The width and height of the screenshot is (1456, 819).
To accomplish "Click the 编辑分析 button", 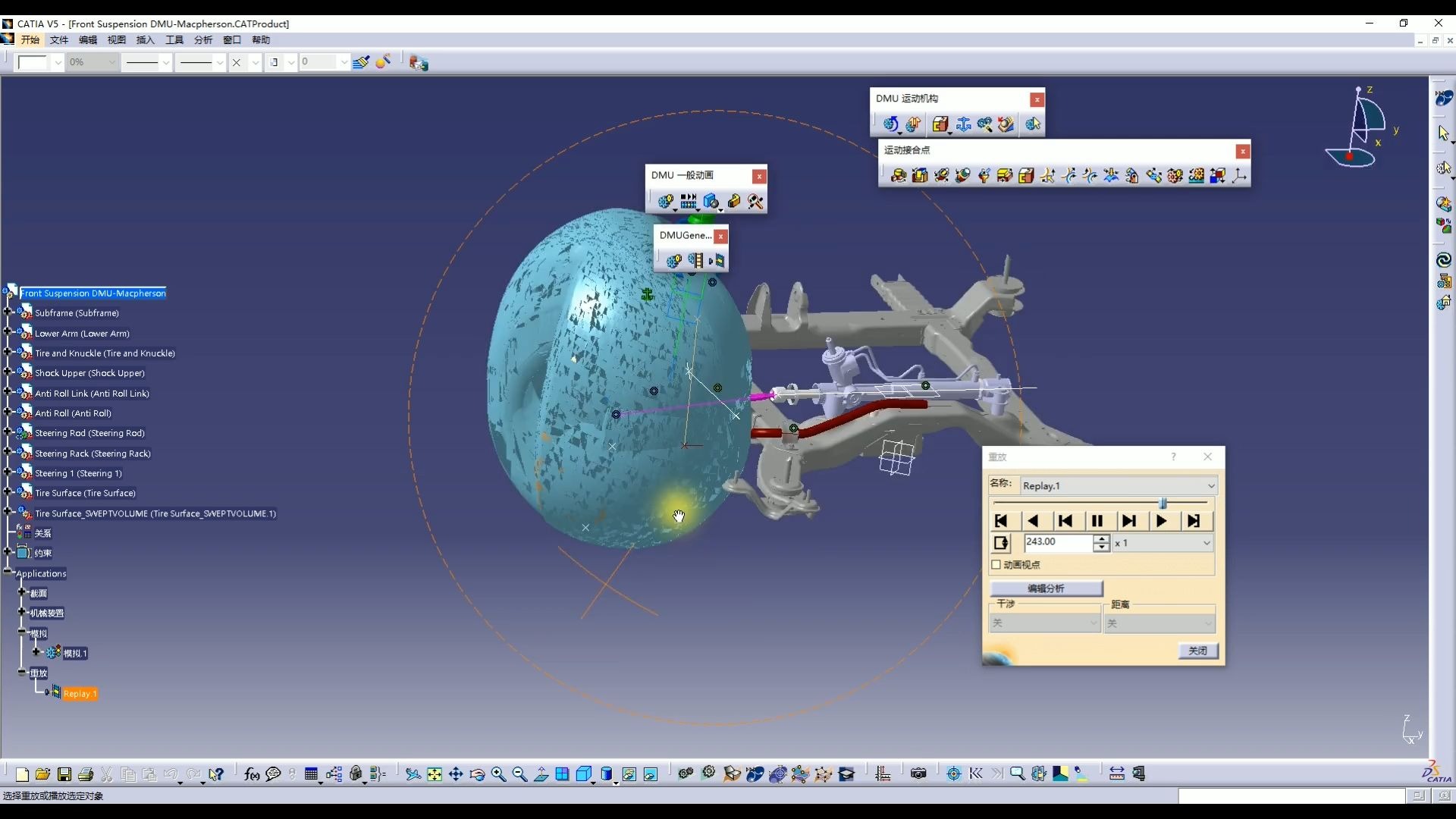I will point(1046,588).
